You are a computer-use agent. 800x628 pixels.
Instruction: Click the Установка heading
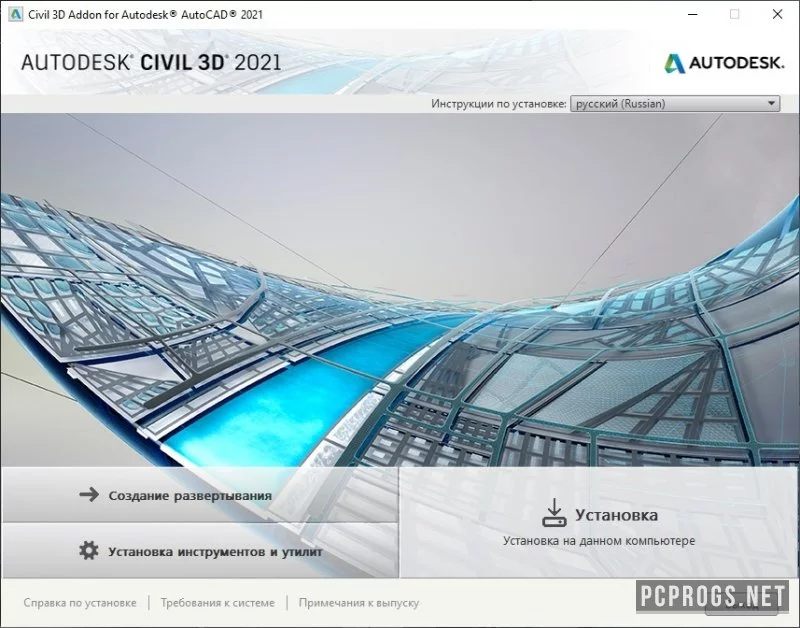click(x=616, y=515)
